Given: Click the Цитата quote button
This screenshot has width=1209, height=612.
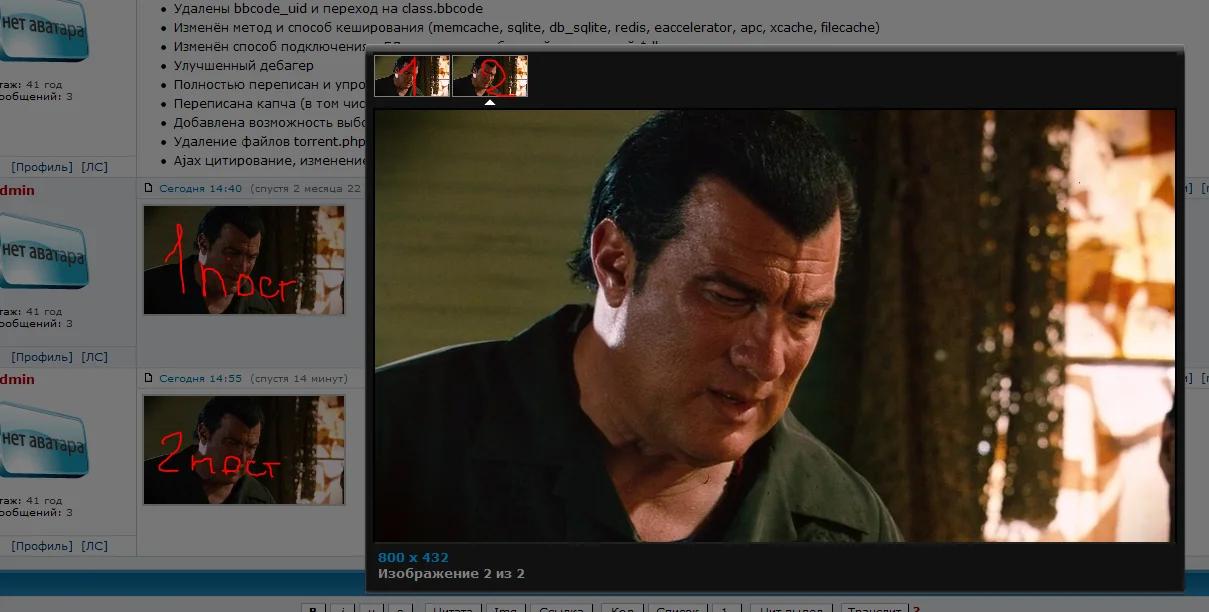Looking at the screenshot, I should (452, 608).
